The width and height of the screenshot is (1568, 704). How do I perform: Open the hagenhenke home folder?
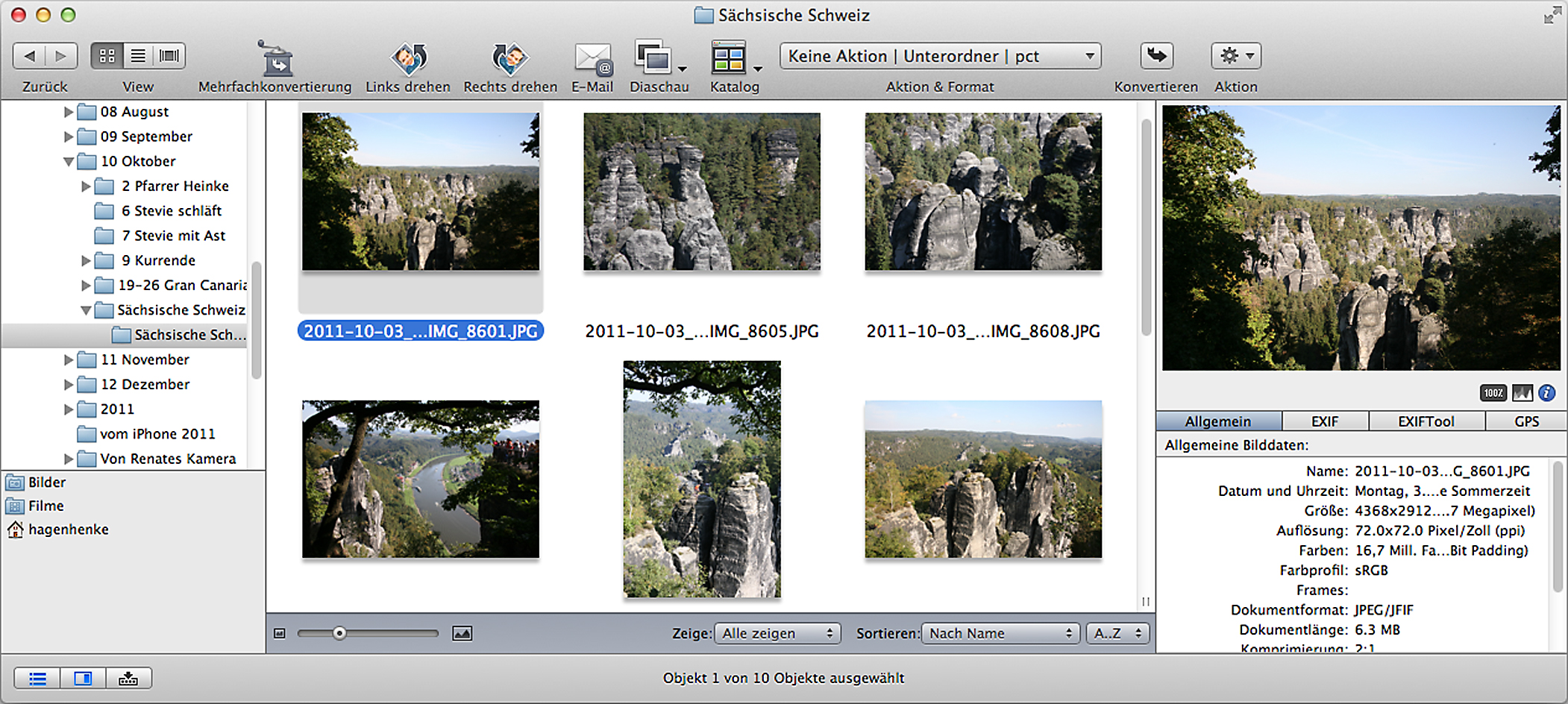click(57, 529)
